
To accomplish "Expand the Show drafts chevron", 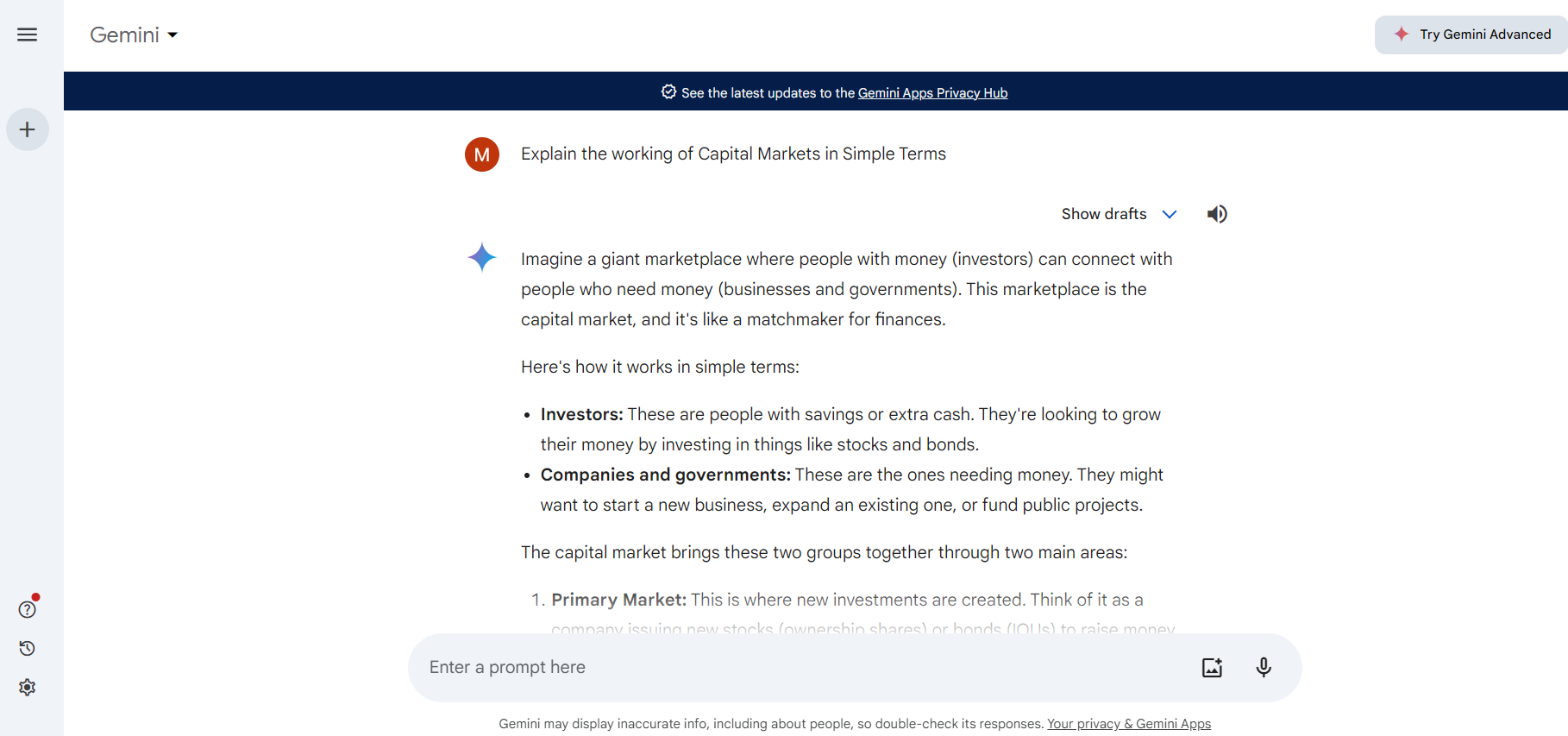I will (1170, 214).
